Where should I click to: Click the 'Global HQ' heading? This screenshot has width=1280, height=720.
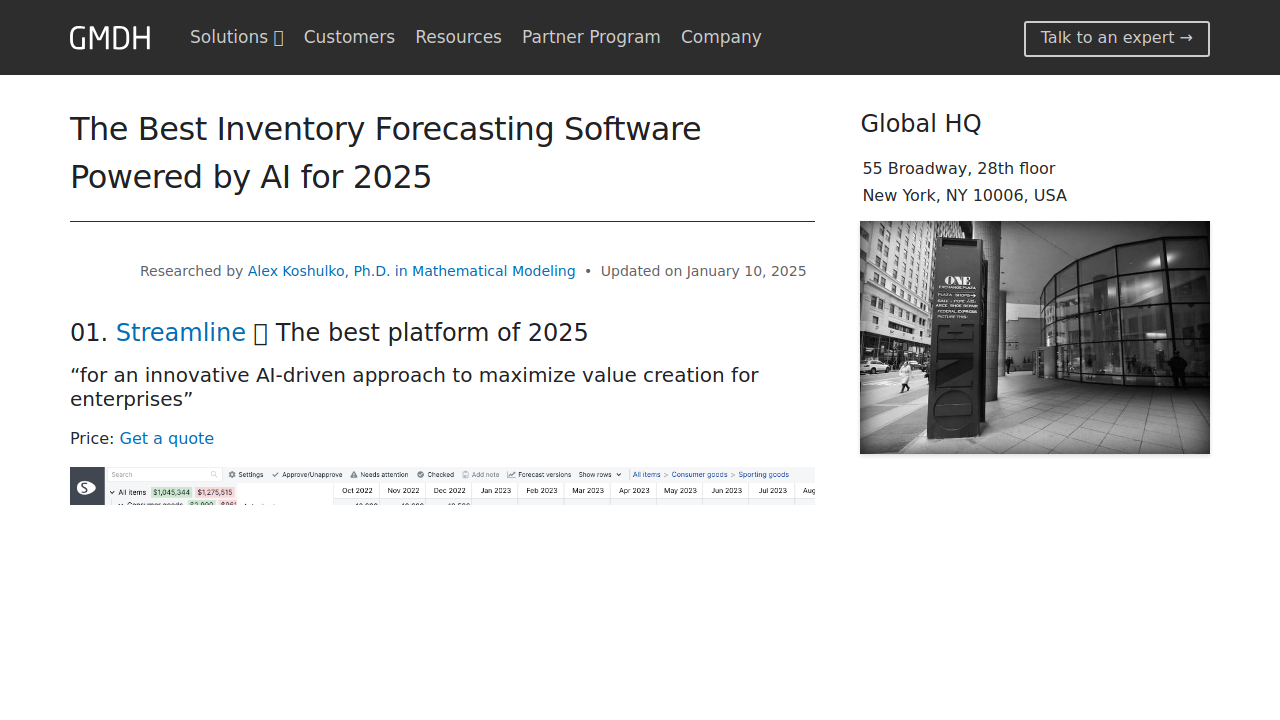920,124
